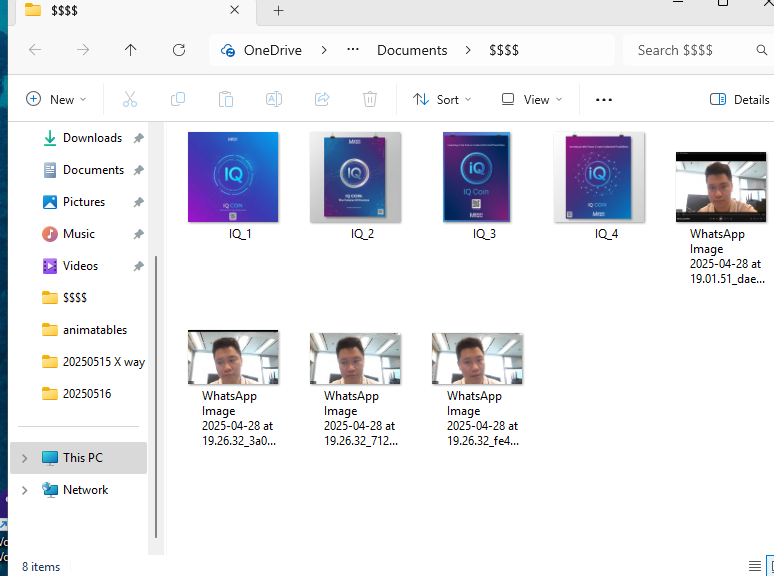Viewport: 774px width, 576px height.
Task: Click Documents in the address breadcrumb
Action: click(x=411, y=50)
